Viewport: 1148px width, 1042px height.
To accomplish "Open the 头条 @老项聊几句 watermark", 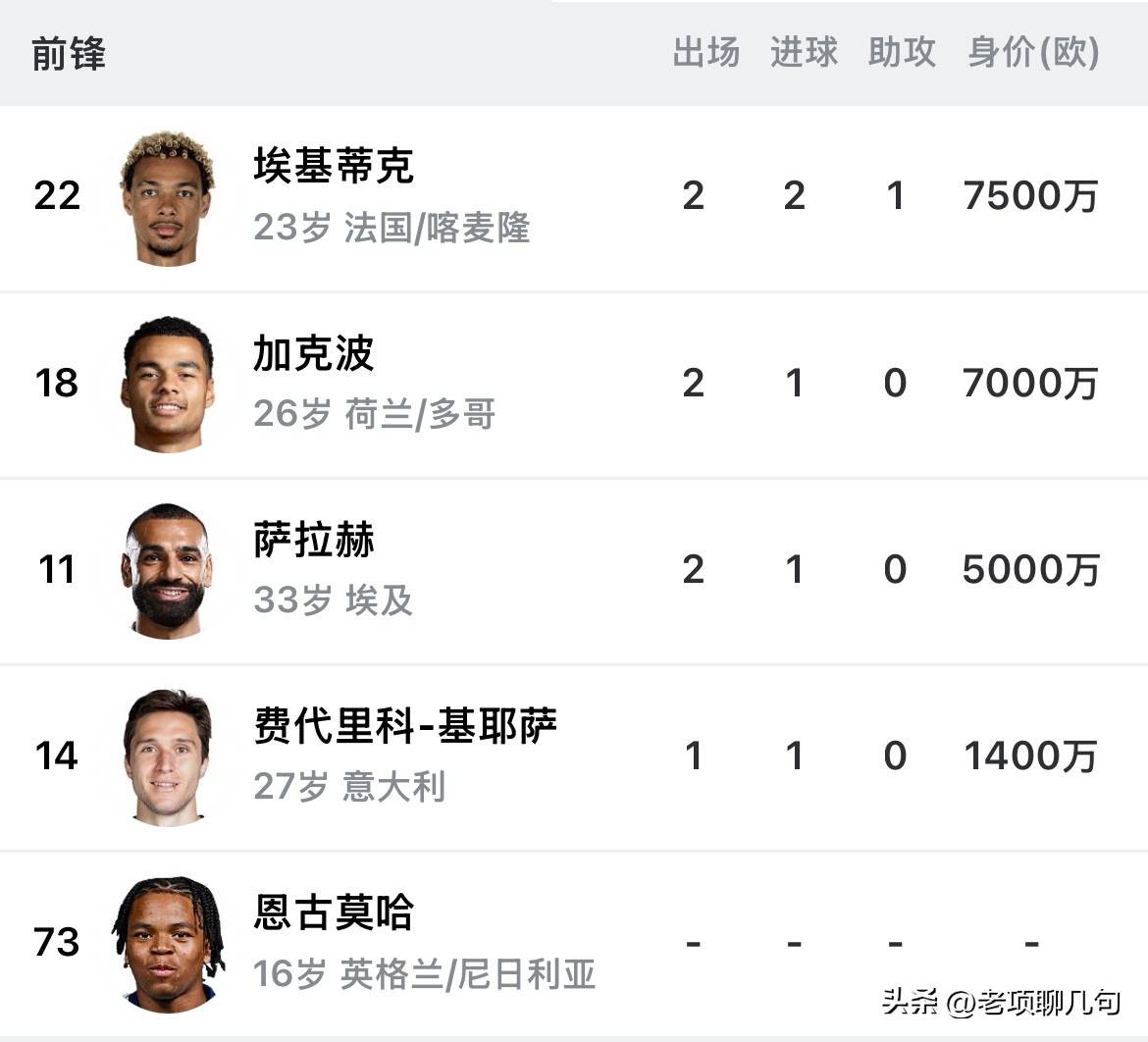I will [x=1001, y=1002].
